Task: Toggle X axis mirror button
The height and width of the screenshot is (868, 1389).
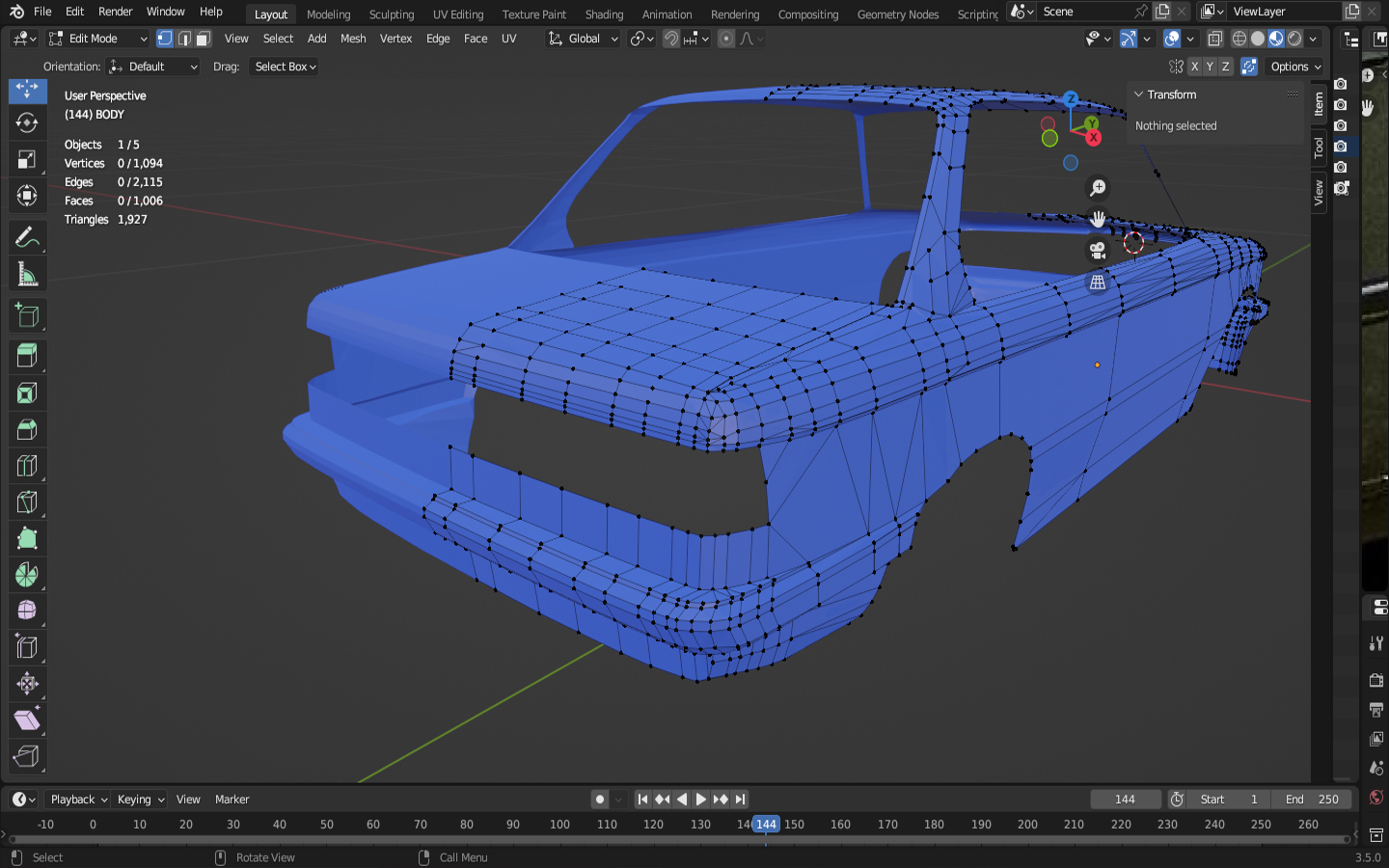Action: pos(1194,67)
